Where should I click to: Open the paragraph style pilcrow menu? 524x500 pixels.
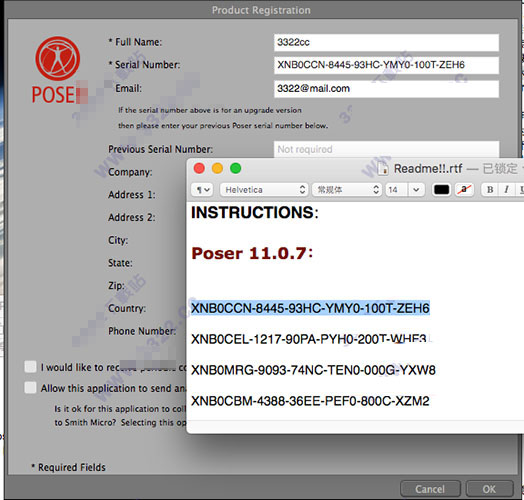pyautogui.click(x=202, y=190)
